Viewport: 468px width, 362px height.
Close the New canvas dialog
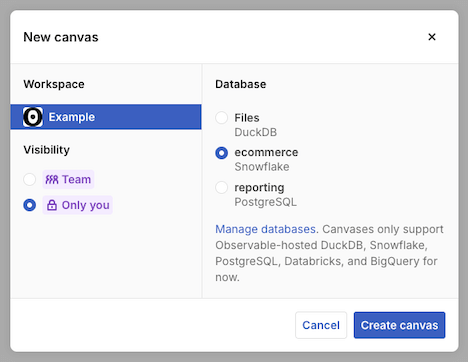tap(432, 37)
